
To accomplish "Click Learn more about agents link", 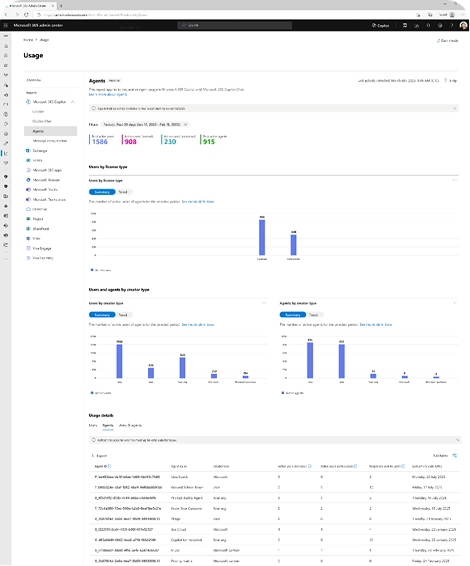I will (108, 94).
